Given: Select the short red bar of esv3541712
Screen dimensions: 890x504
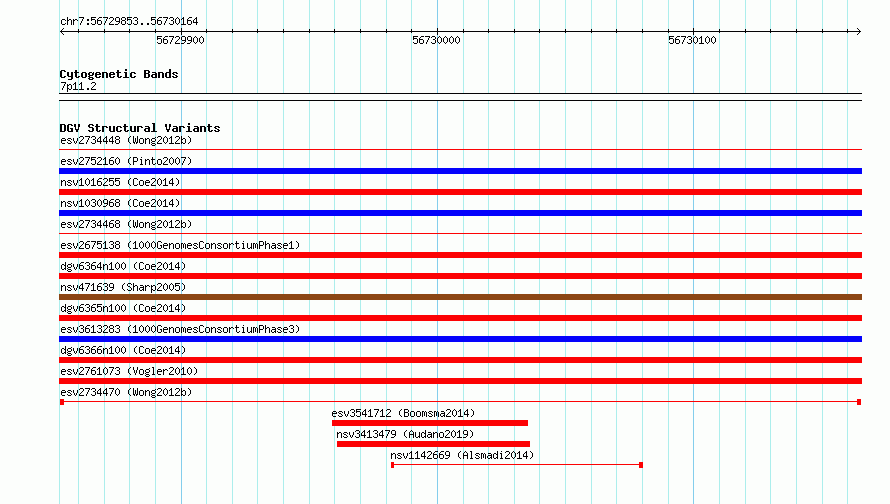Looking at the screenshot, I should coord(430,423).
